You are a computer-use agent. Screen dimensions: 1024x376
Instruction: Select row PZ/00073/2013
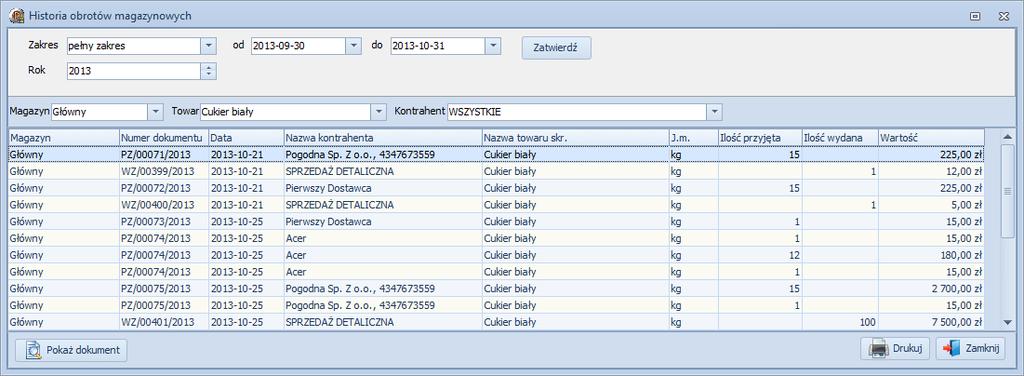pos(496,221)
